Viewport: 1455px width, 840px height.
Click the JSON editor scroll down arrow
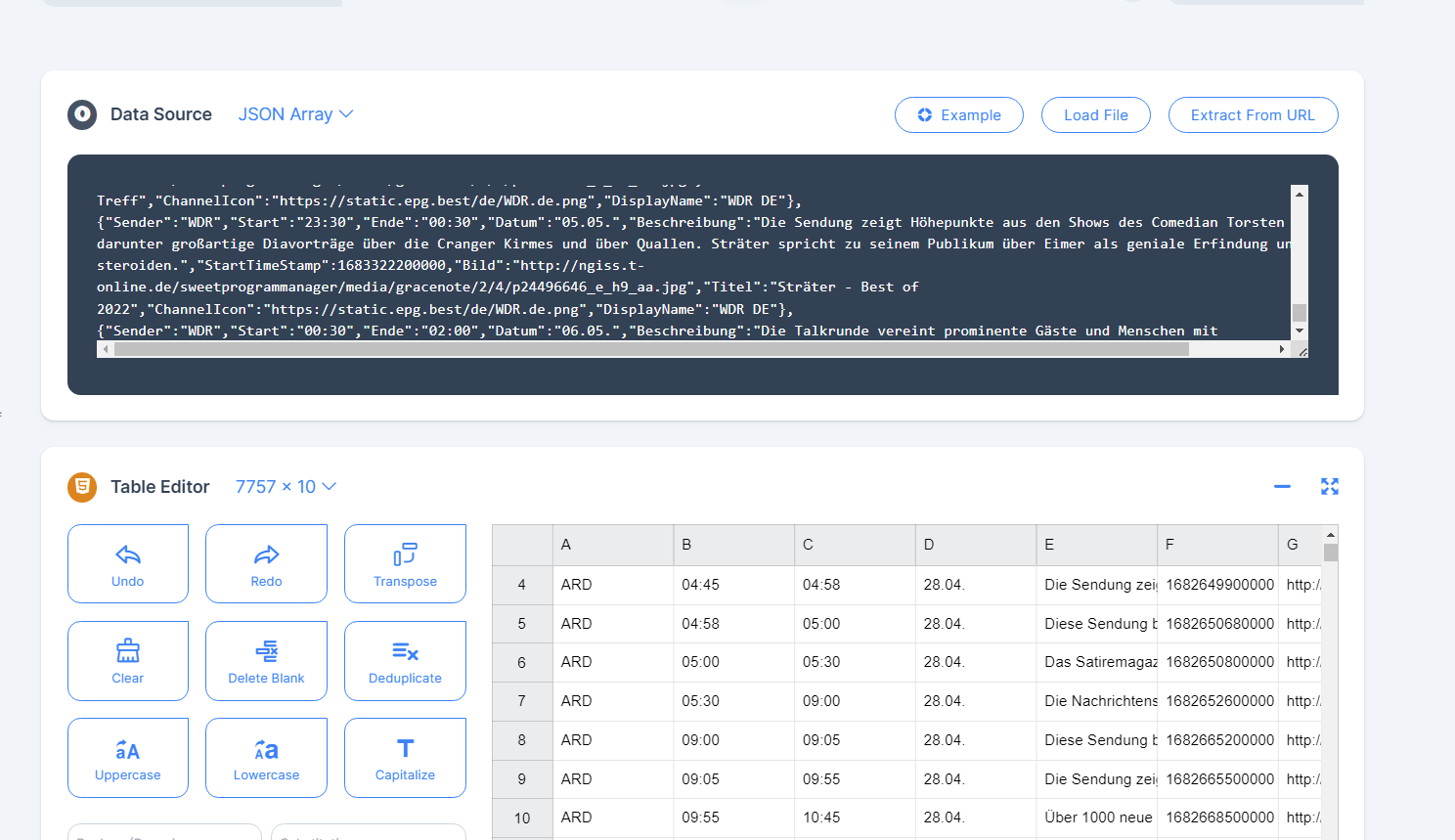click(1300, 332)
